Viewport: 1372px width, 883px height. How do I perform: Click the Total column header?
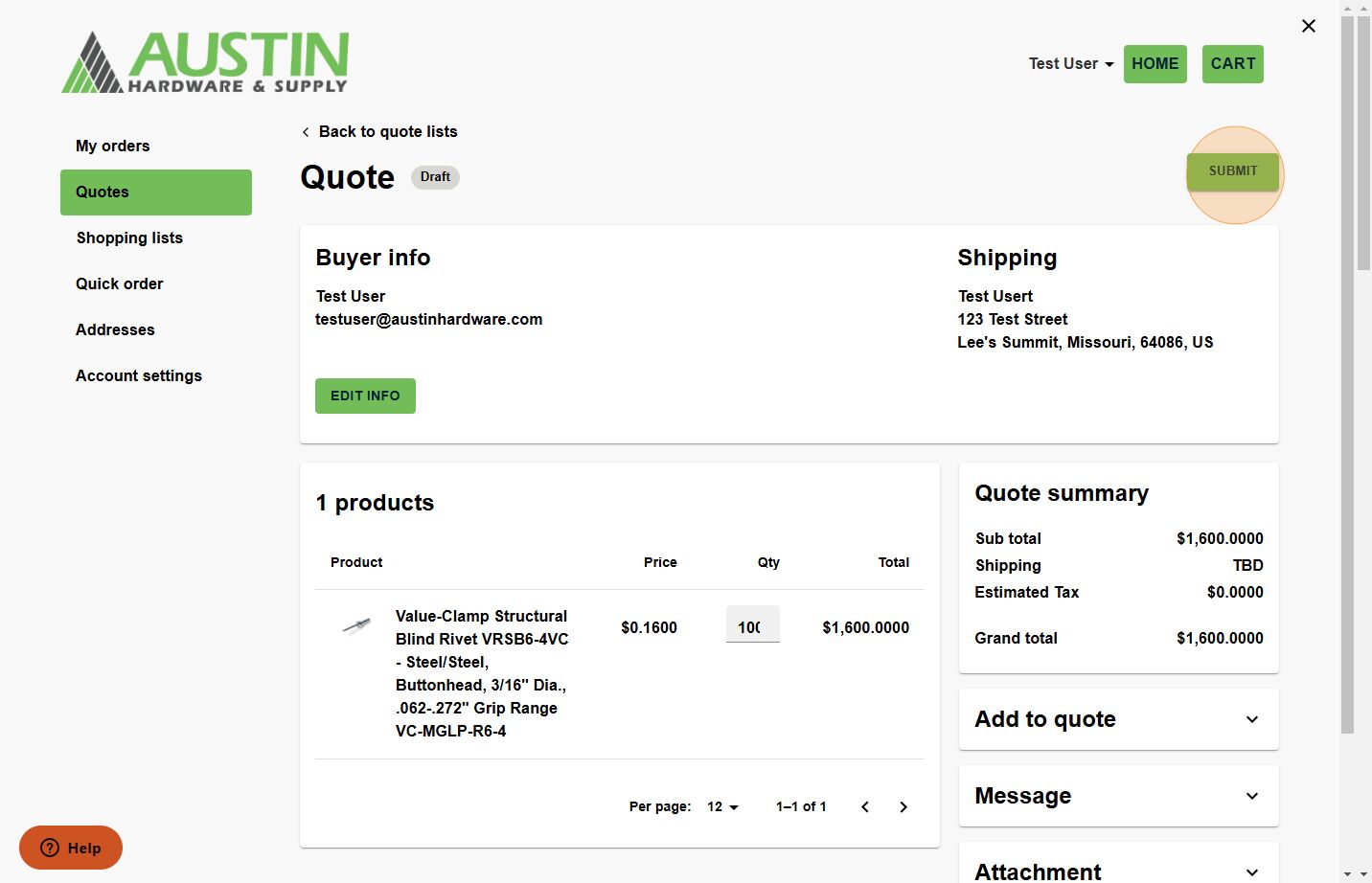click(x=894, y=562)
